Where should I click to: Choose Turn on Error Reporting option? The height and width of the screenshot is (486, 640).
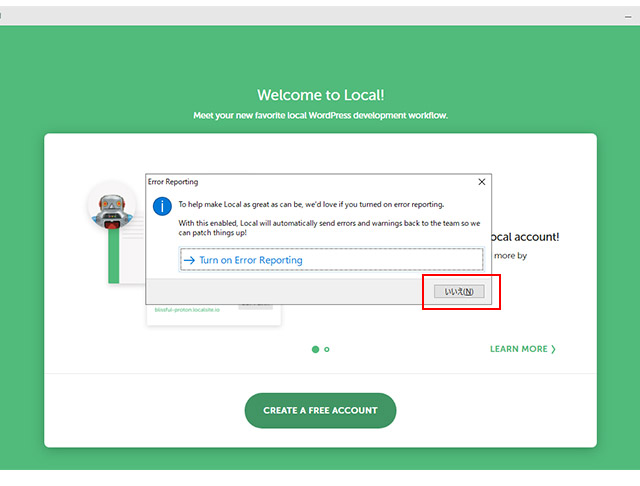[x=331, y=260]
